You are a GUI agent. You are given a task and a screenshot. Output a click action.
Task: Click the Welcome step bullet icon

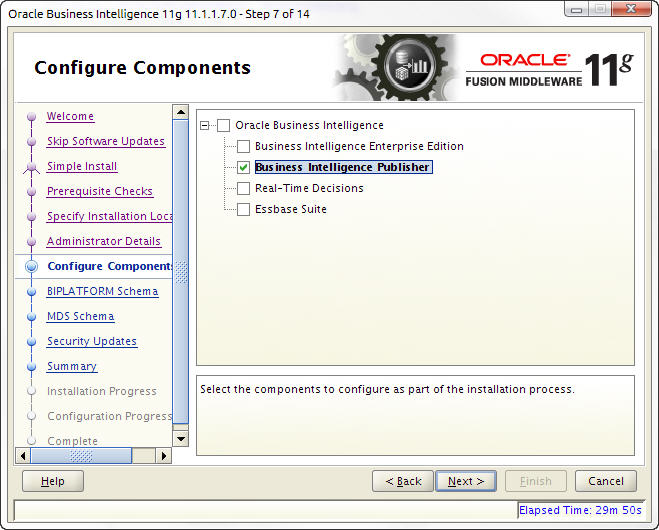32,116
